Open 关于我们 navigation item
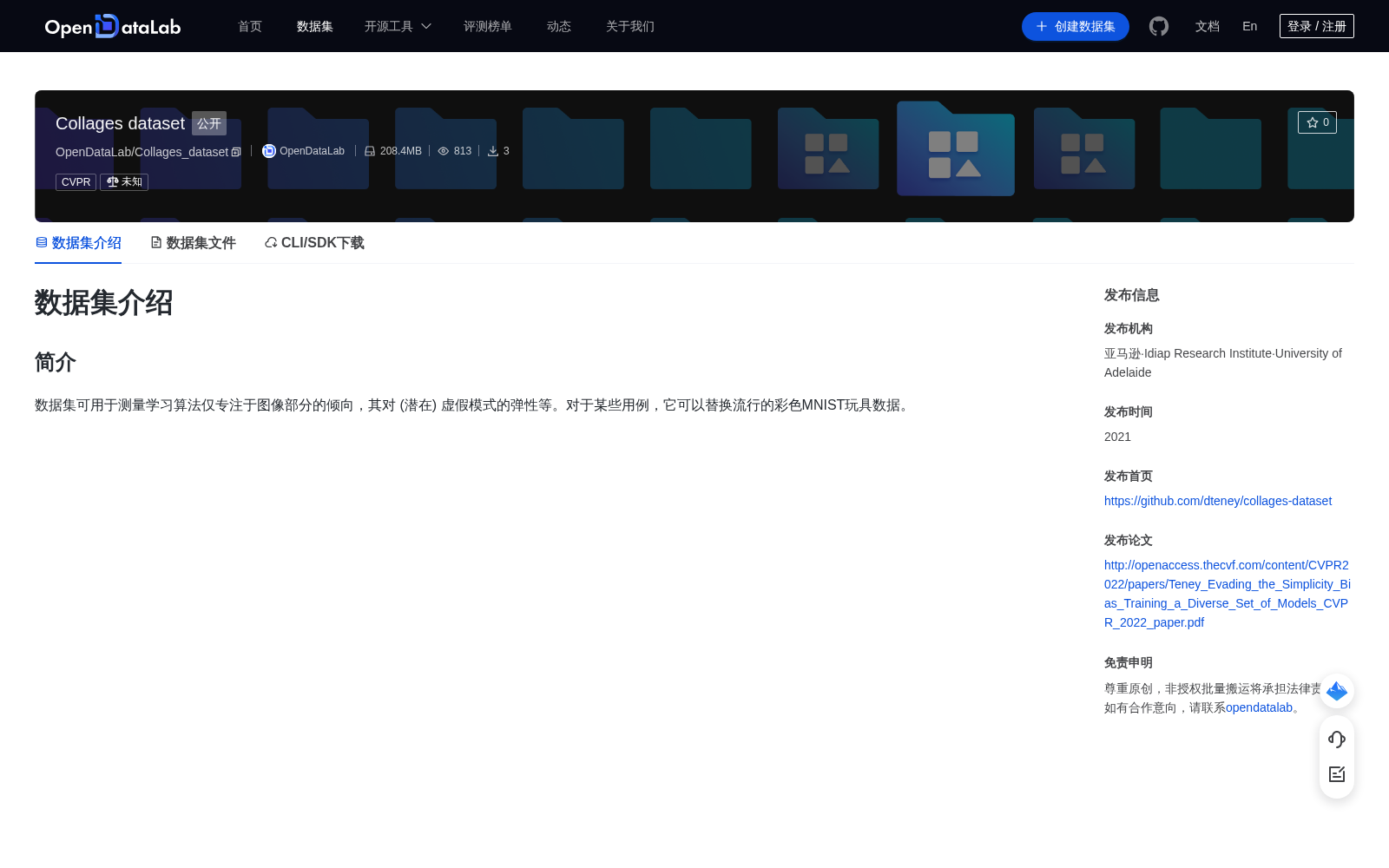1389x868 pixels. (630, 26)
